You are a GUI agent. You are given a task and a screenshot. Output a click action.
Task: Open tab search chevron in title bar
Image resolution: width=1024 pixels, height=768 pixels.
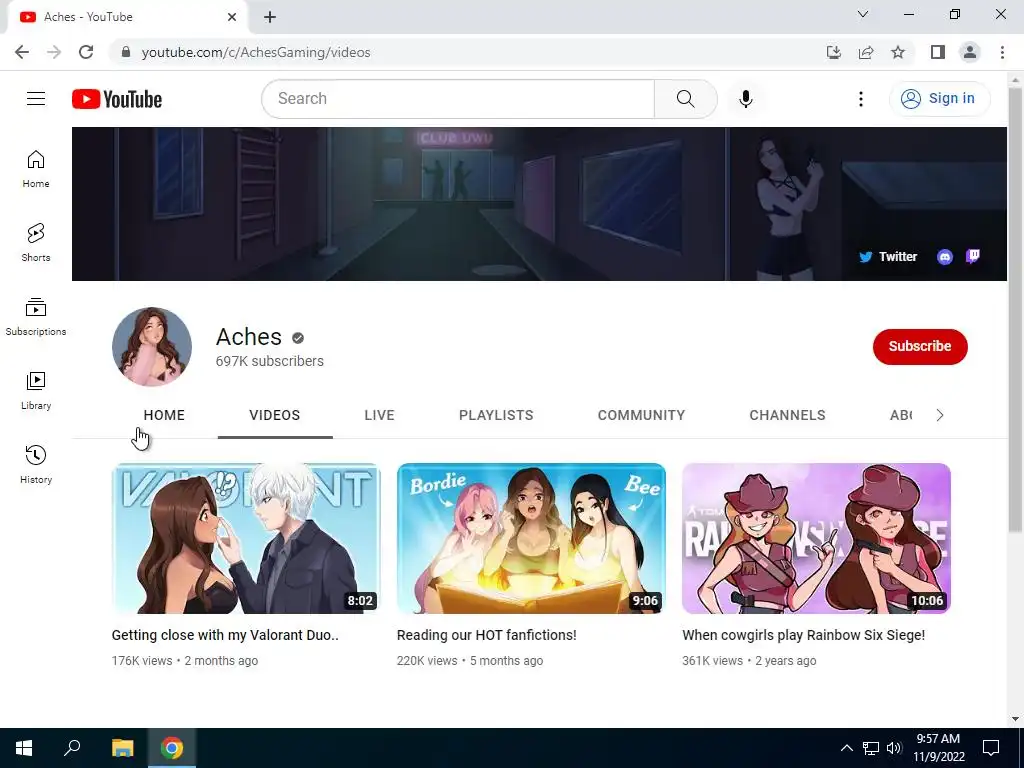[863, 14]
